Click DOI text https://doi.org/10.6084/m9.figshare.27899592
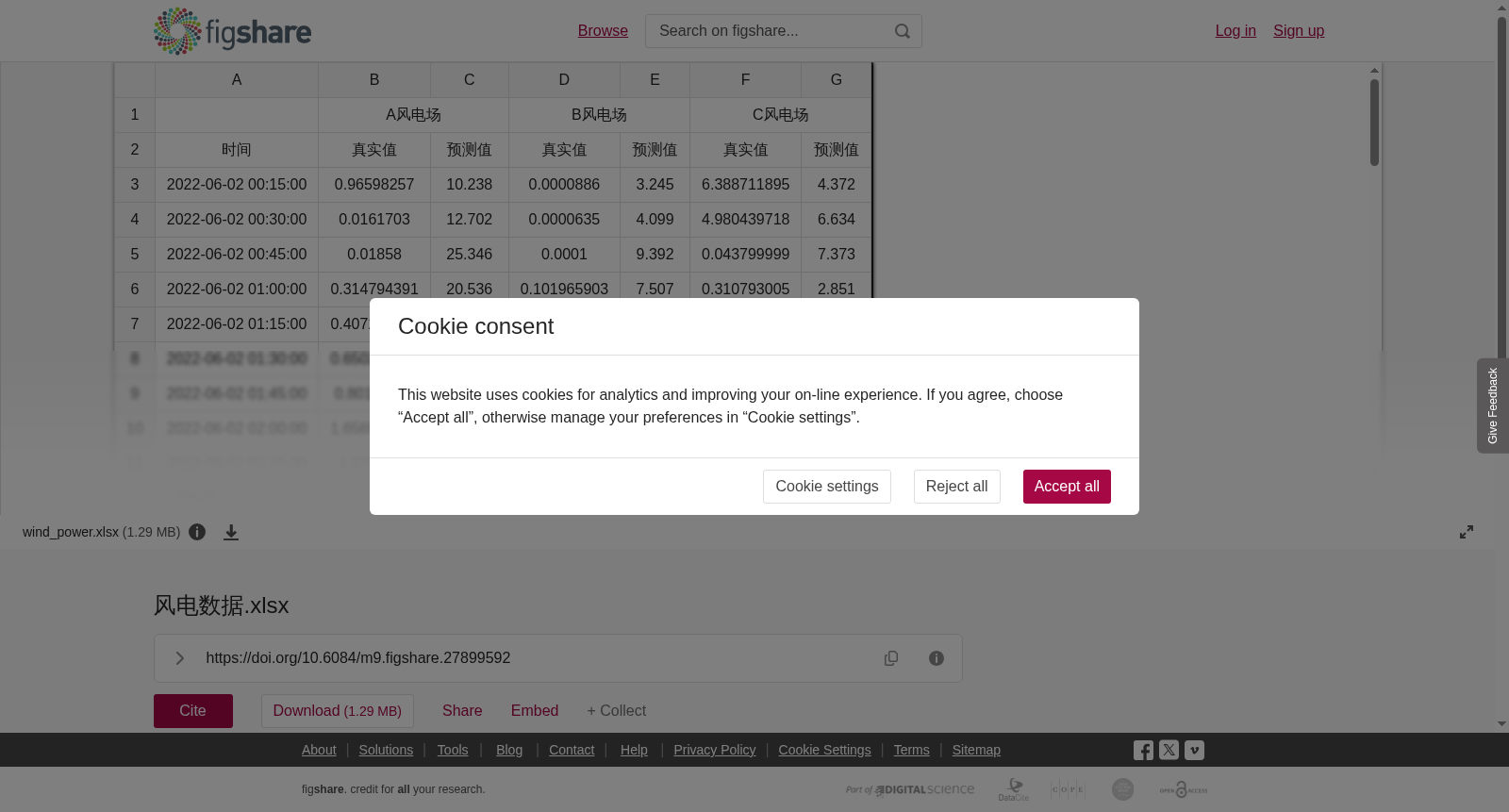This screenshot has height=812, width=1509. 358,658
